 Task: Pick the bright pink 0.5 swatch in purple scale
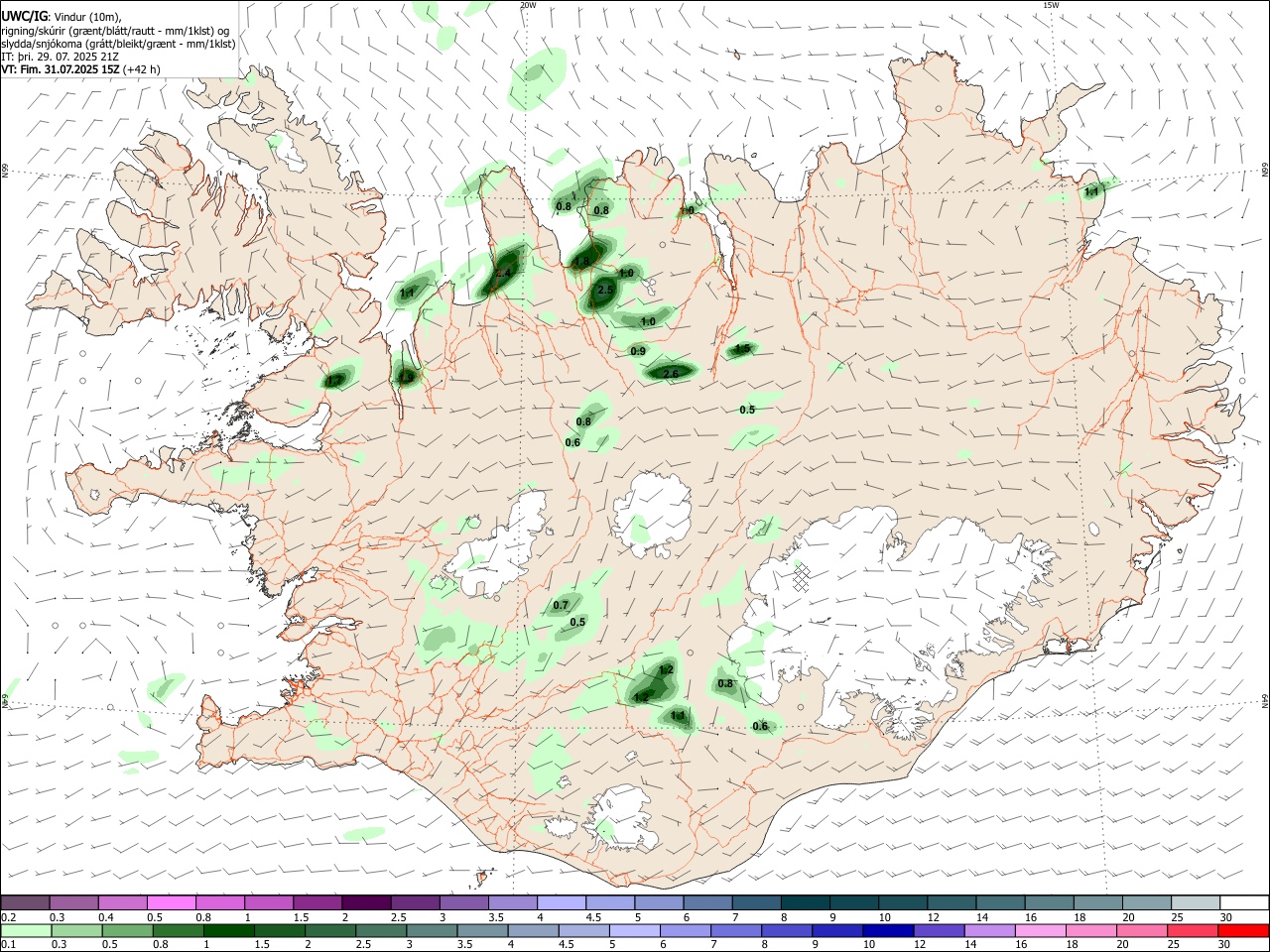point(172,903)
